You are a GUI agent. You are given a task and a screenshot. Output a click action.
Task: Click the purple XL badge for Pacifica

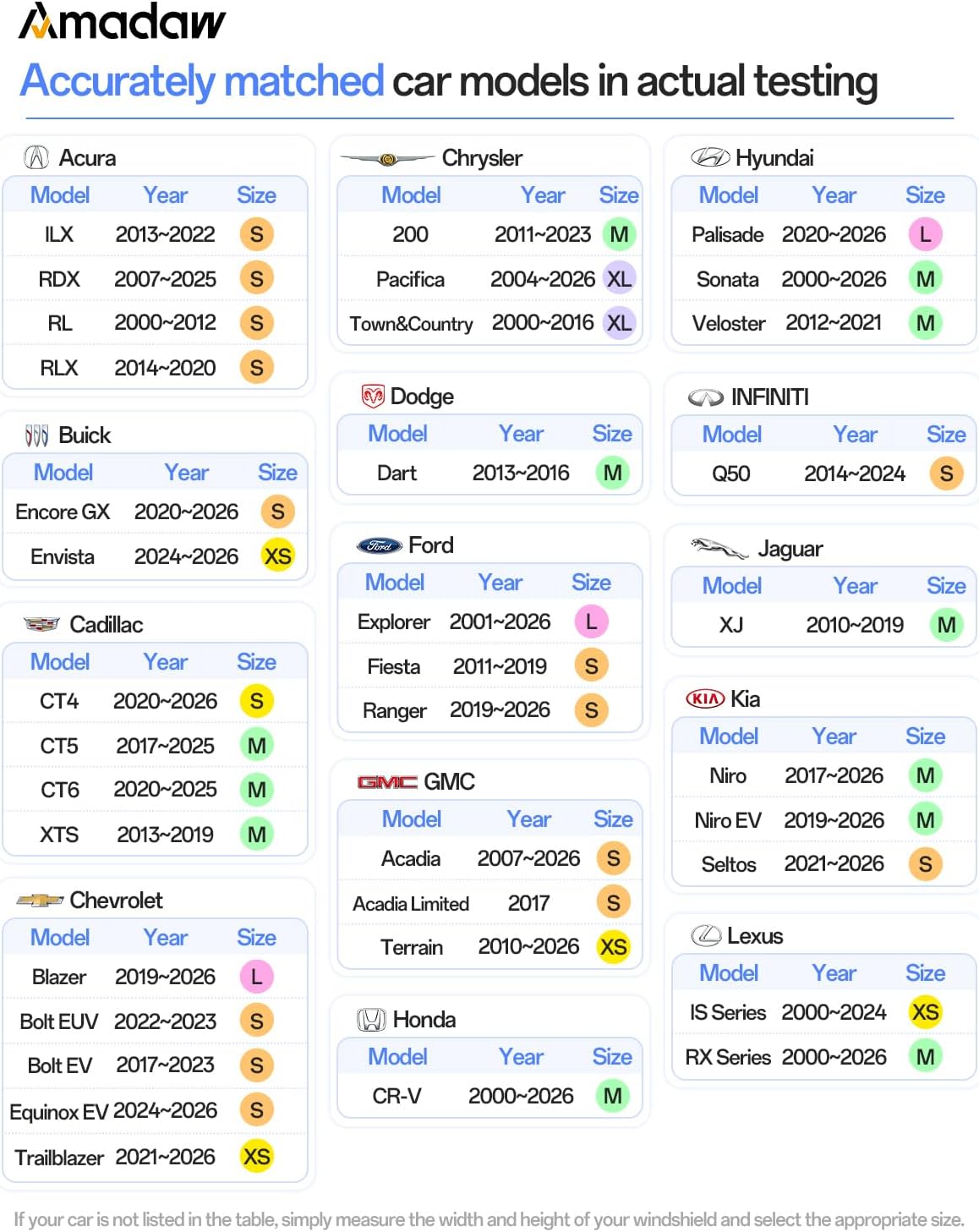(619, 278)
